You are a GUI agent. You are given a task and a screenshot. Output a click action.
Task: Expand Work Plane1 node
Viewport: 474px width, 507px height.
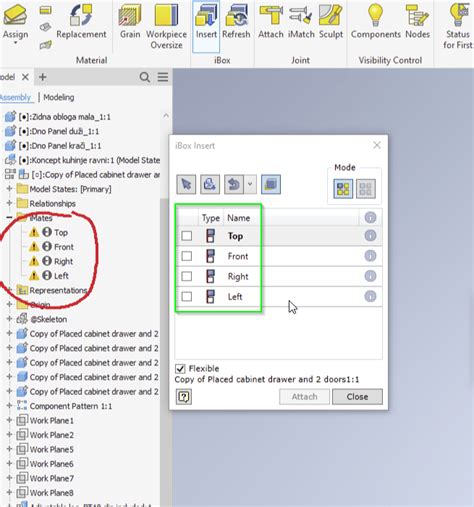click(9, 420)
